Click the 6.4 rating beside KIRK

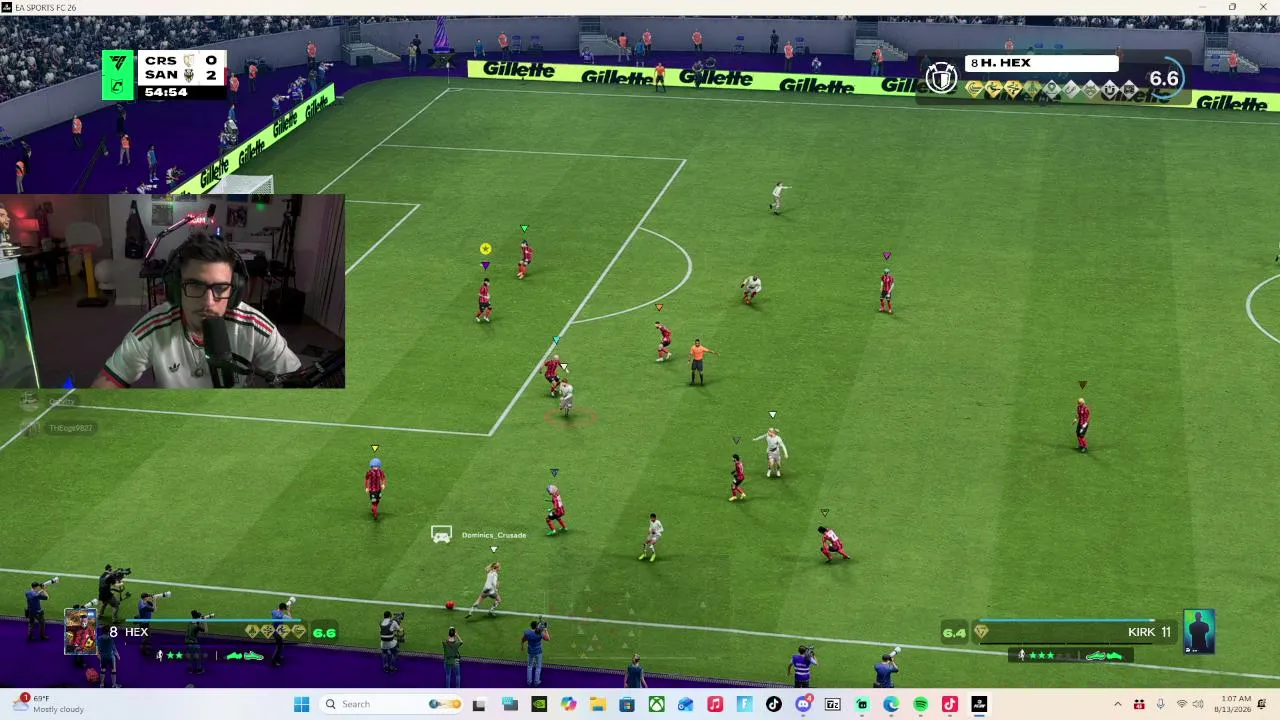click(954, 632)
